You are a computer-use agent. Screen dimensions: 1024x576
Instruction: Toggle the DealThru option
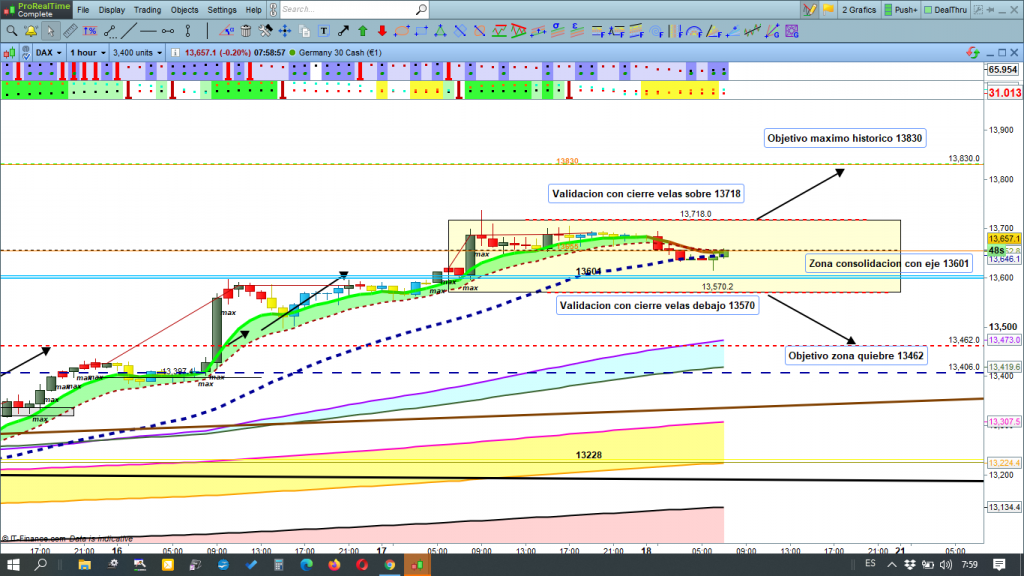click(x=948, y=10)
